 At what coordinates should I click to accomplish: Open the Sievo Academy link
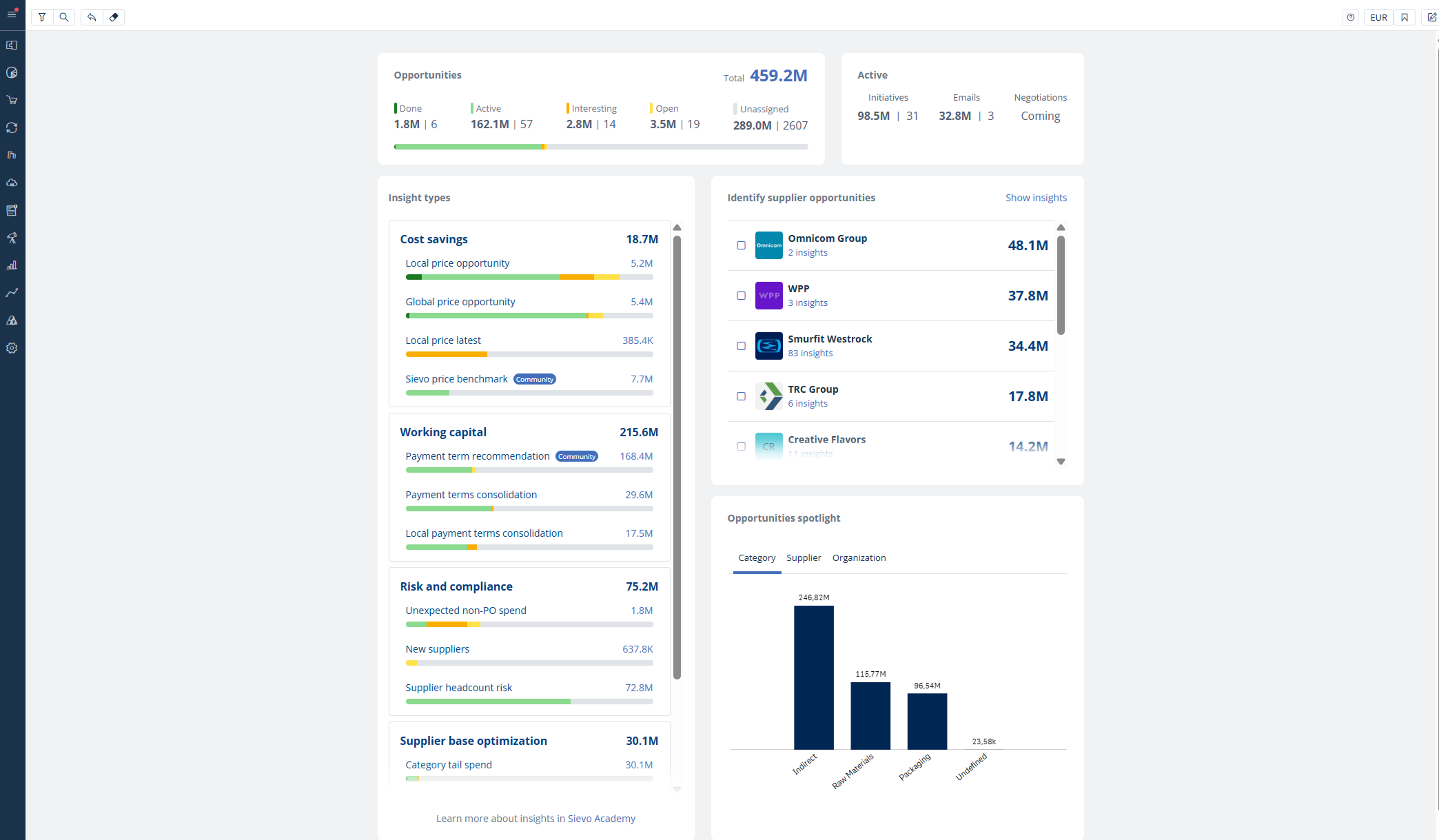click(x=601, y=818)
